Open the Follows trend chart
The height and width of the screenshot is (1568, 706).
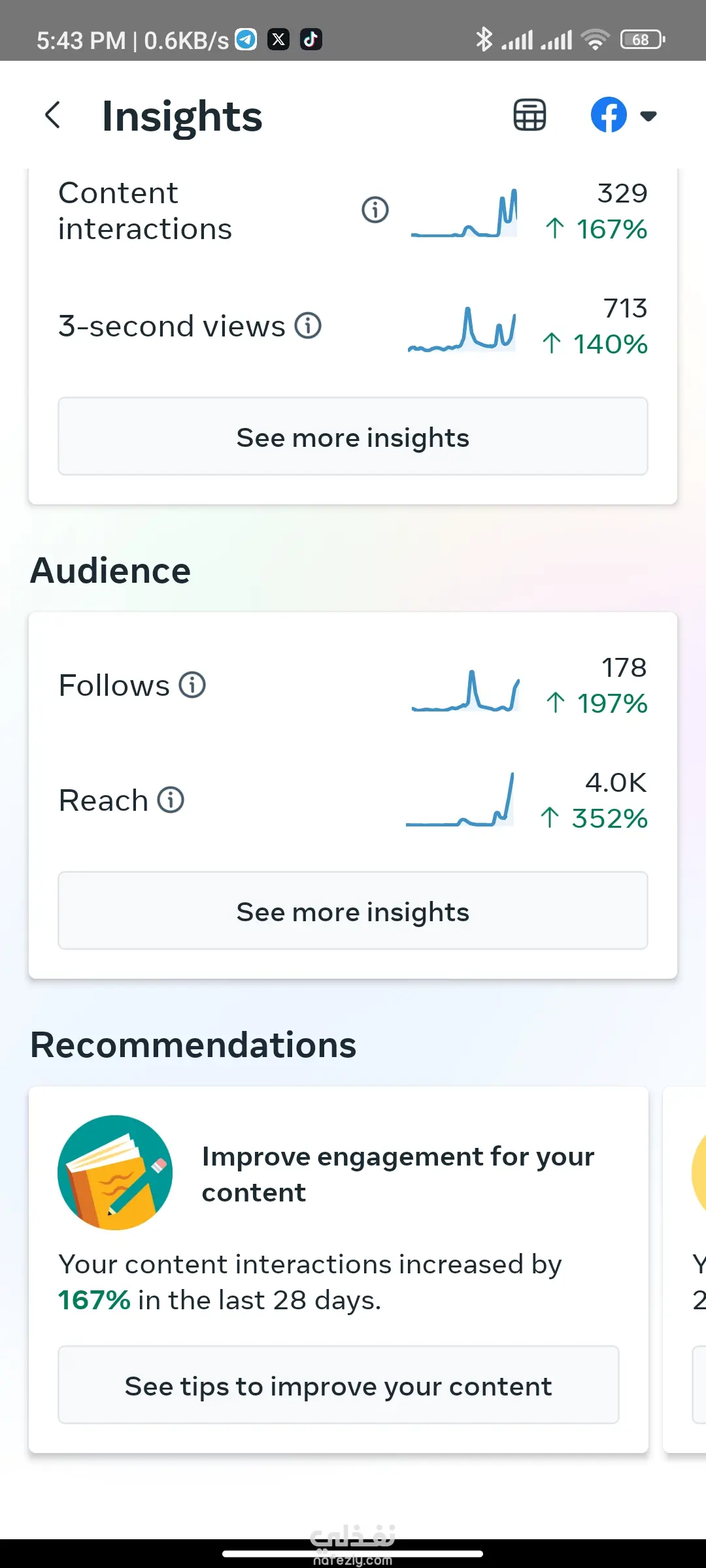[x=465, y=691]
